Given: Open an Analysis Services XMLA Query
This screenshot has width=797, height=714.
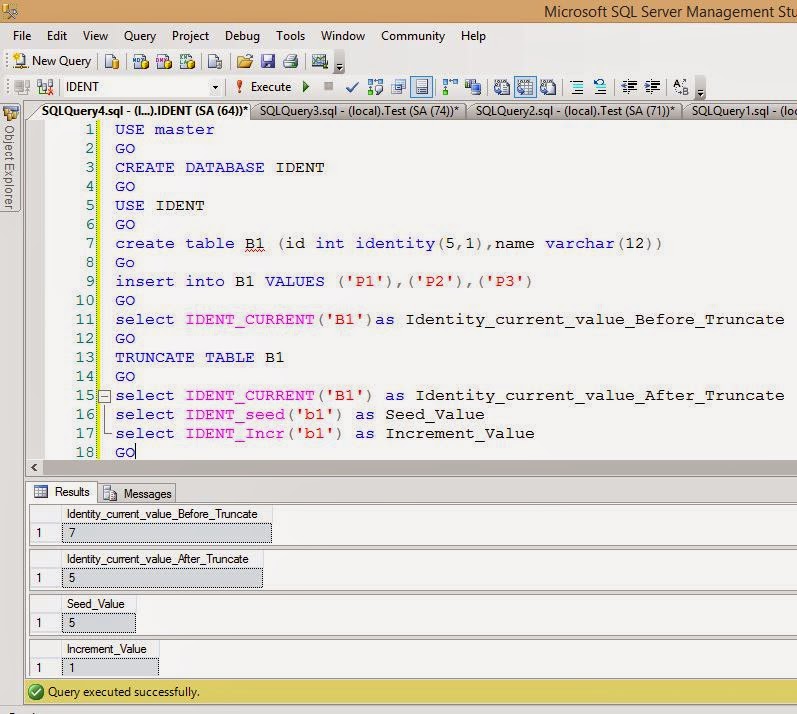Looking at the screenshot, I should point(187,61).
